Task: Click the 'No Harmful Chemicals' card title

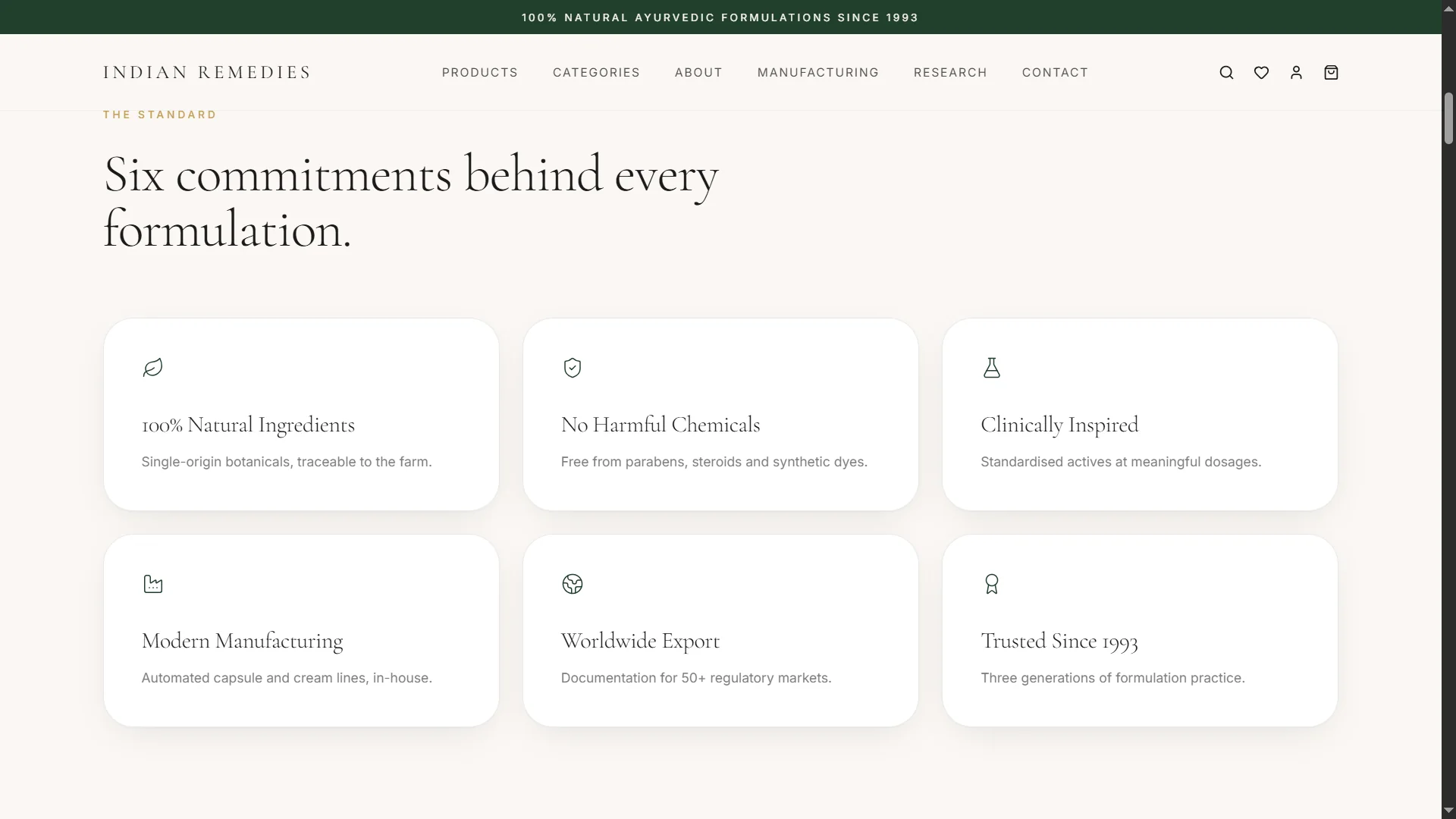Action: (661, 425)
